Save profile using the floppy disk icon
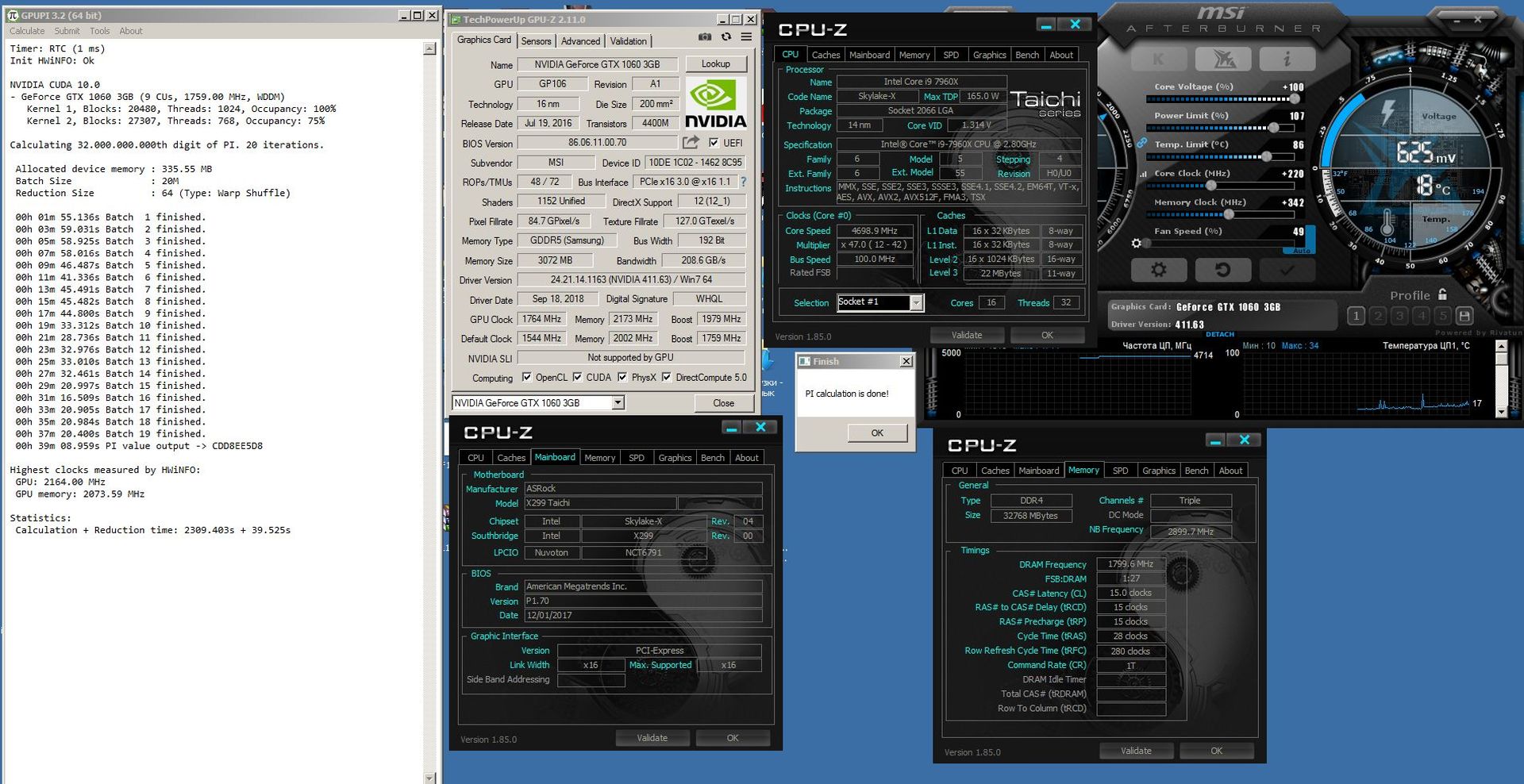1524x784 pixels. 1464,316
